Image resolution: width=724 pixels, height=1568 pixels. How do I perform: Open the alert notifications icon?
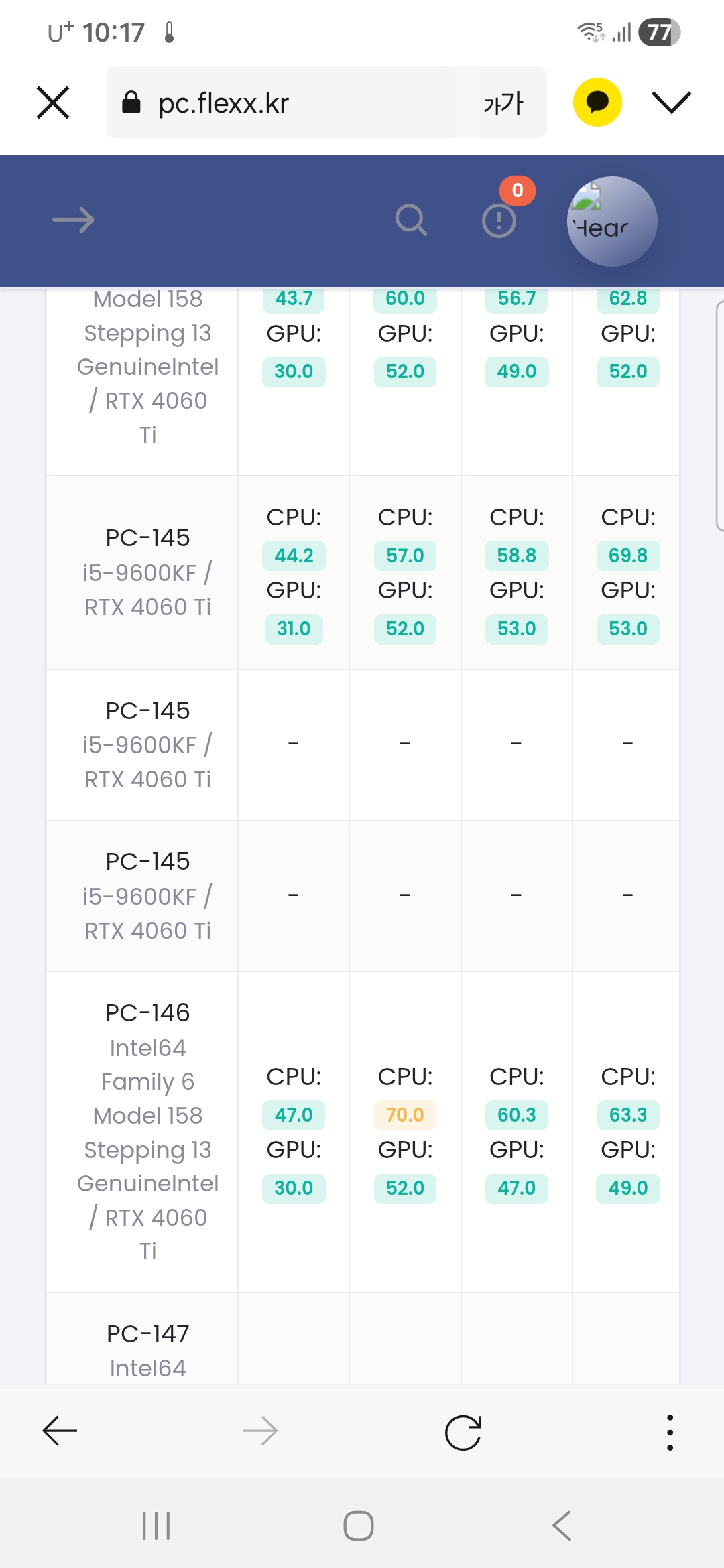click(499, 220)
